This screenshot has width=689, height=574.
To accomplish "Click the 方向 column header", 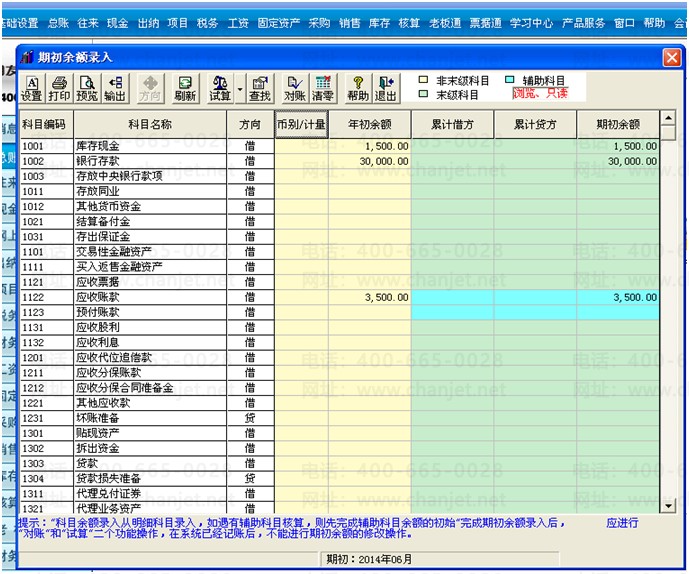I will [250, 124].
